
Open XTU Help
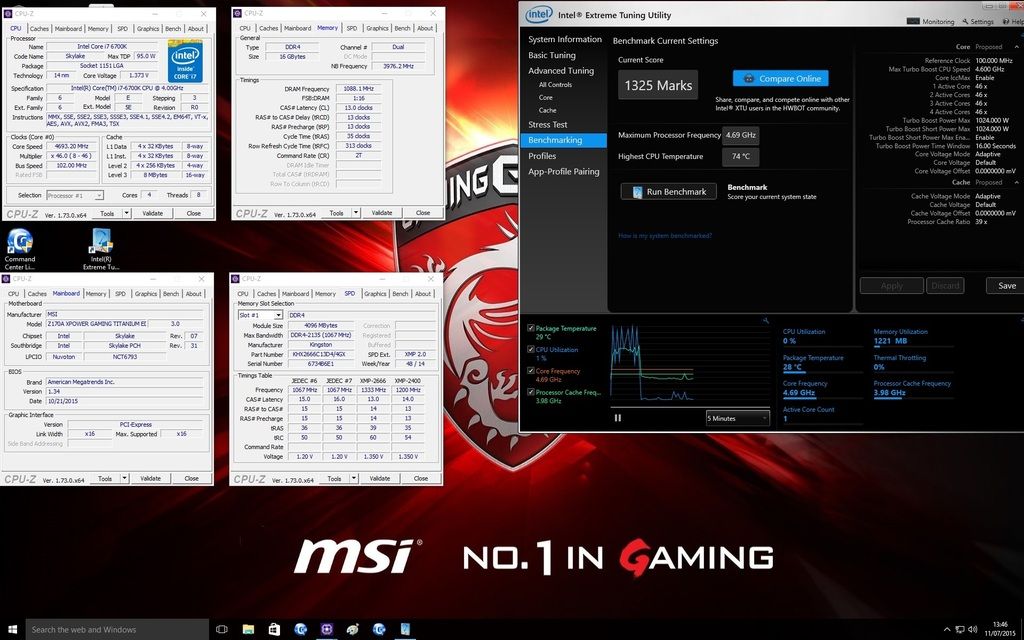click(1013, 22)
